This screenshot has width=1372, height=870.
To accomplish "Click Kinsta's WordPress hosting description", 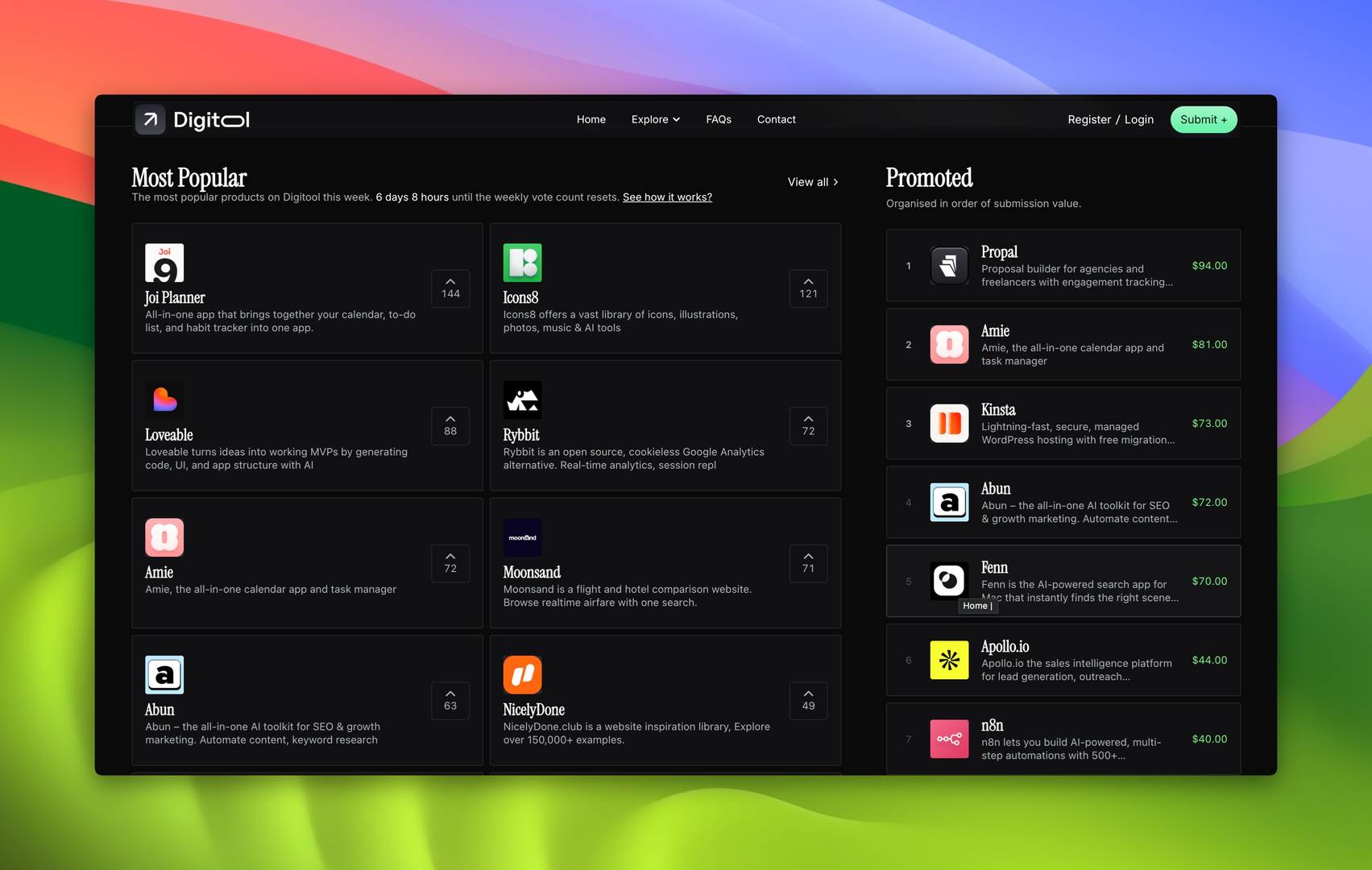I will [1078, 433].
